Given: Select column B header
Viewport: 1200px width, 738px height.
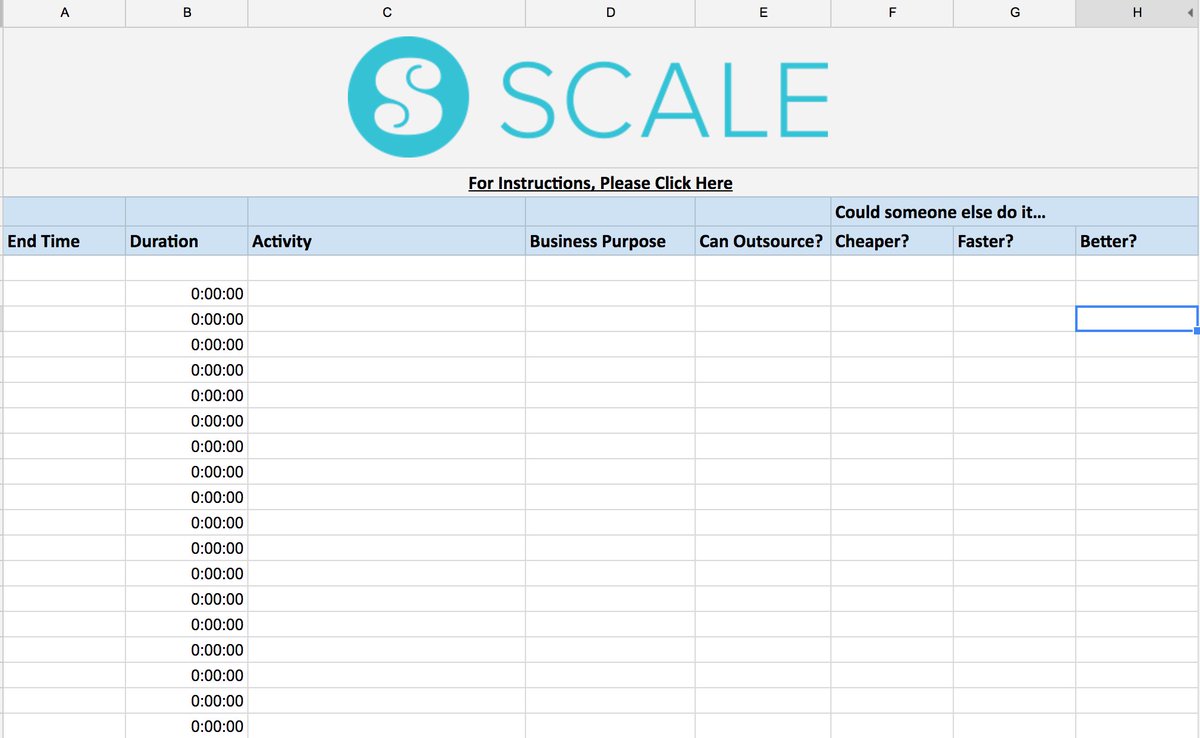Looking at the screenshot, I should [x=187, y=12].
